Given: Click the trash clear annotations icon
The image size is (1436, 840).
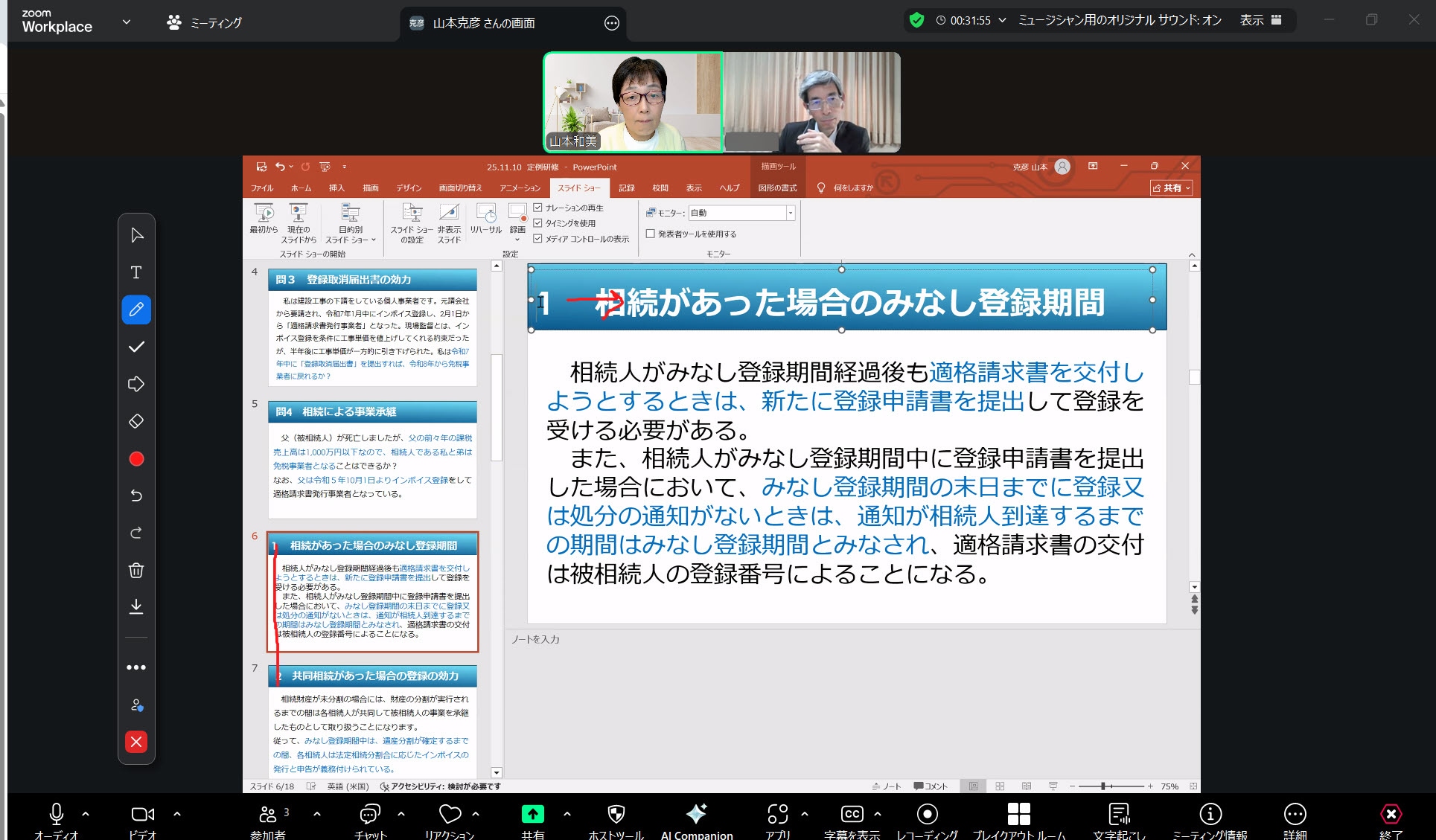Looking at the screenshot, I should click(136, 571).
